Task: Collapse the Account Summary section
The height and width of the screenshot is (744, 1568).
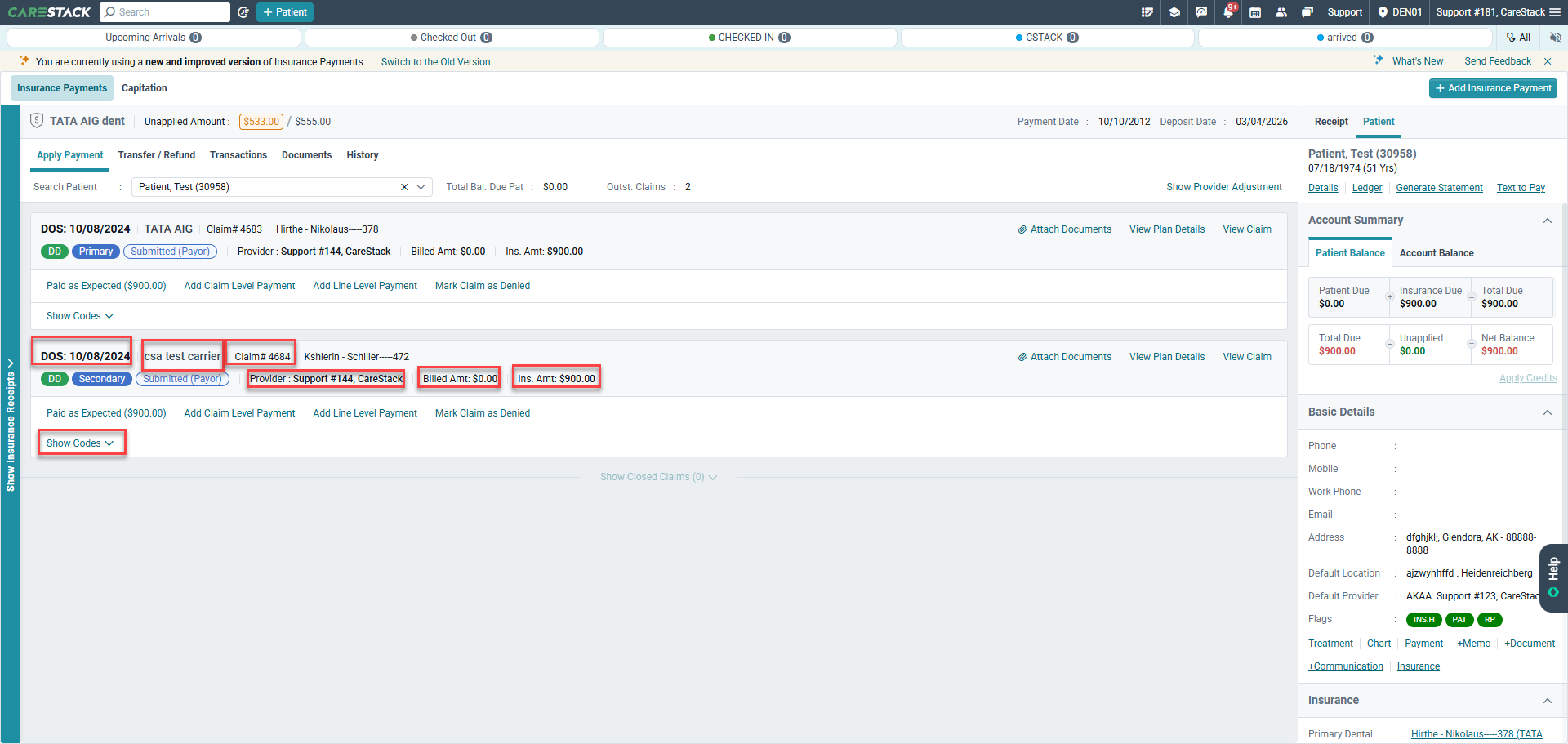Action: (x=1547, y=221)
